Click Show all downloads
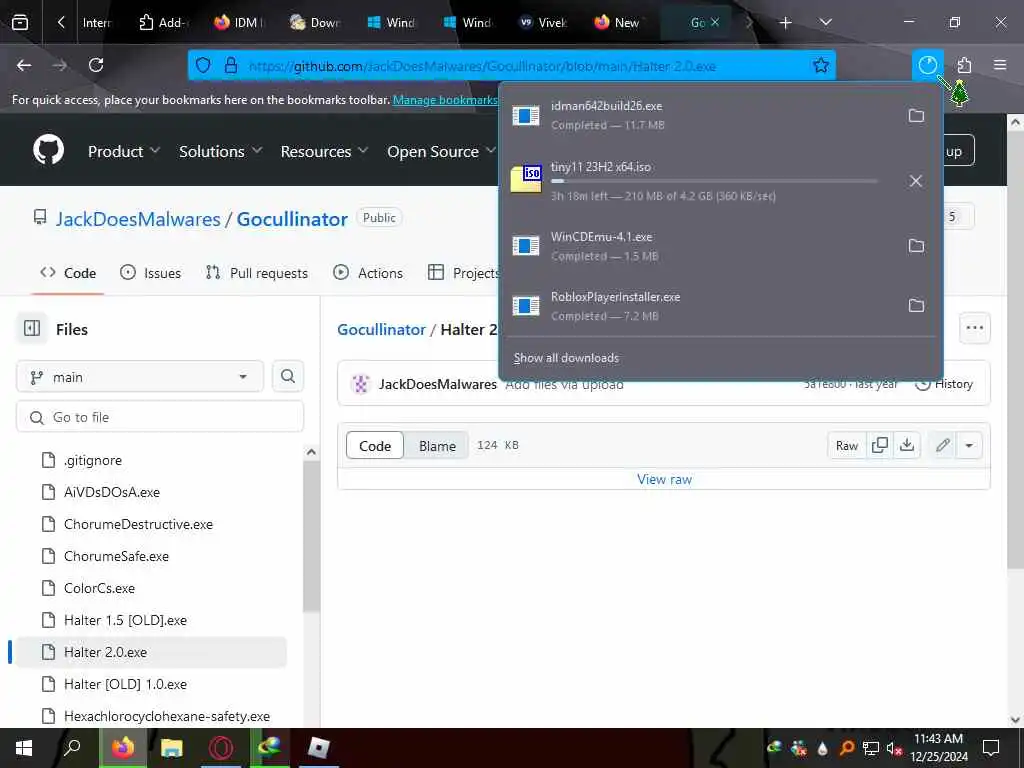The image size is (1024, 768). click(566, 358)
